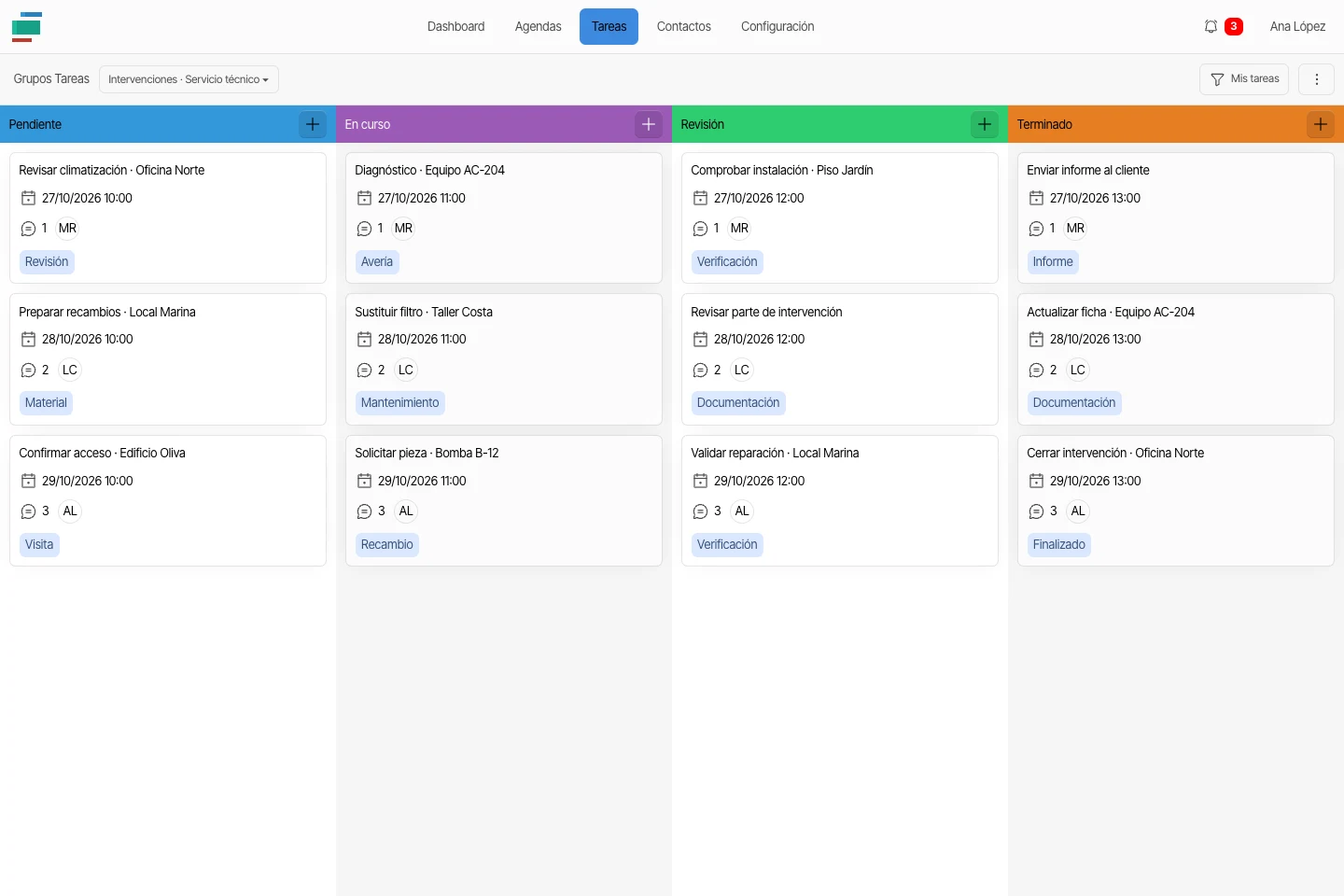The image size is (1344, 896).
Task: Add a task to Pendiente column
Action: click(313, 124)
